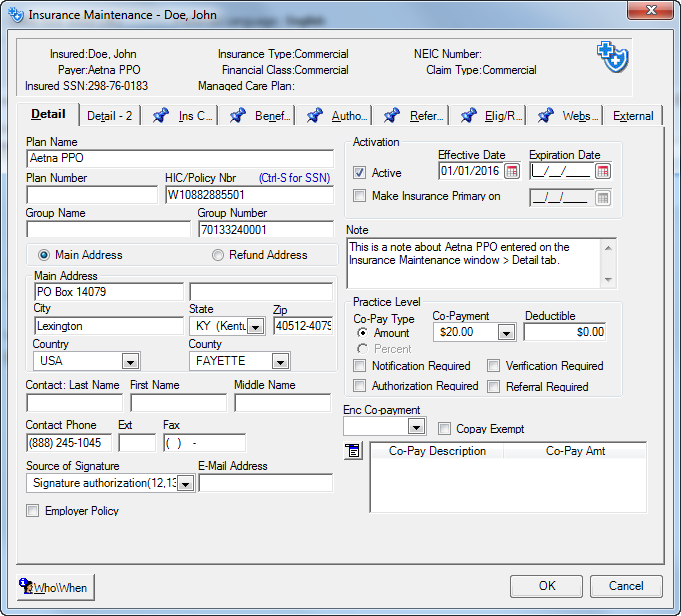Check the Employer Policy box
The image size is (681, 616).
coord(33,511)
